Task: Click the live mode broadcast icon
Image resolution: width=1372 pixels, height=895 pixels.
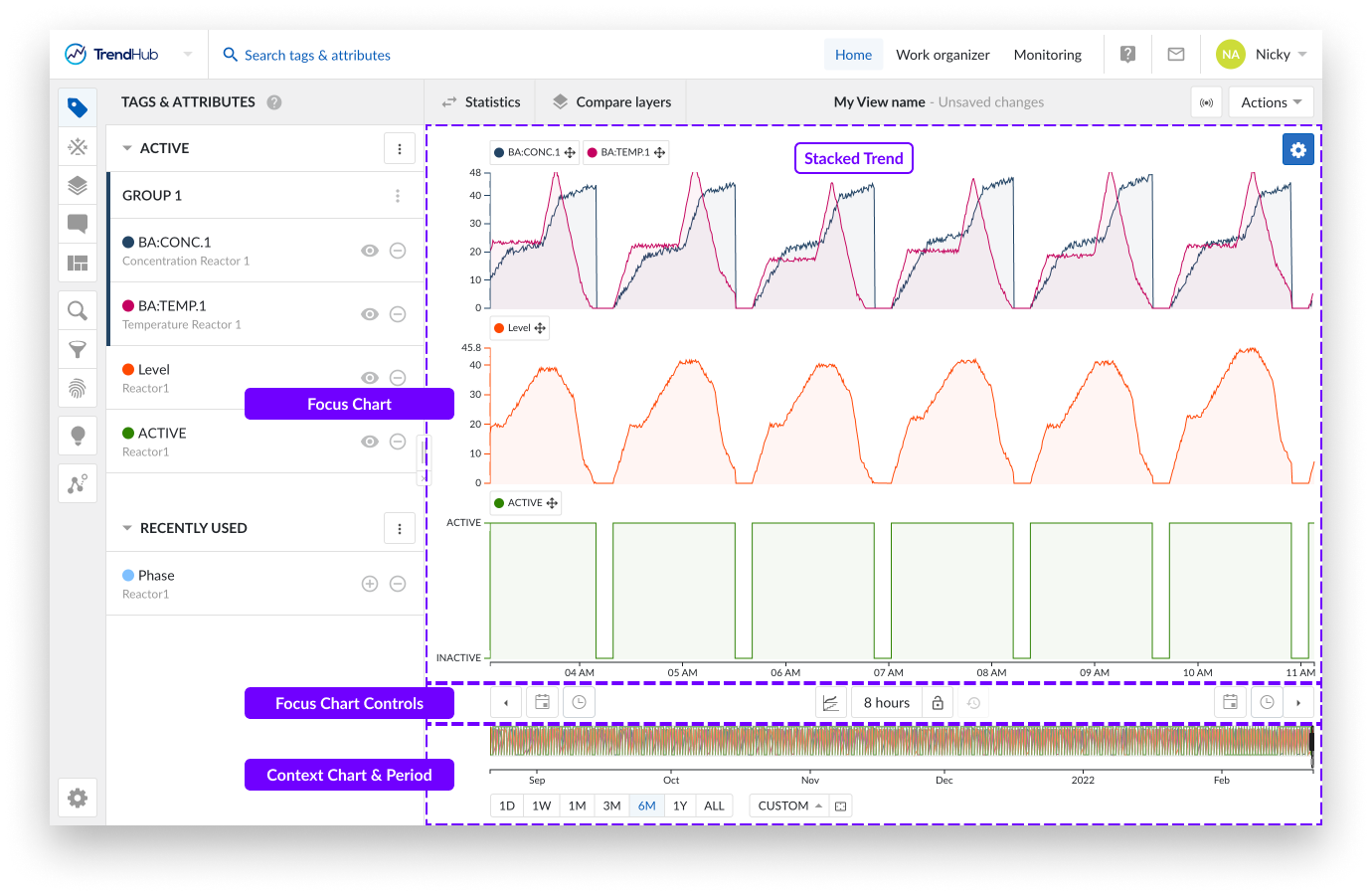Action: click(1206, 102)
